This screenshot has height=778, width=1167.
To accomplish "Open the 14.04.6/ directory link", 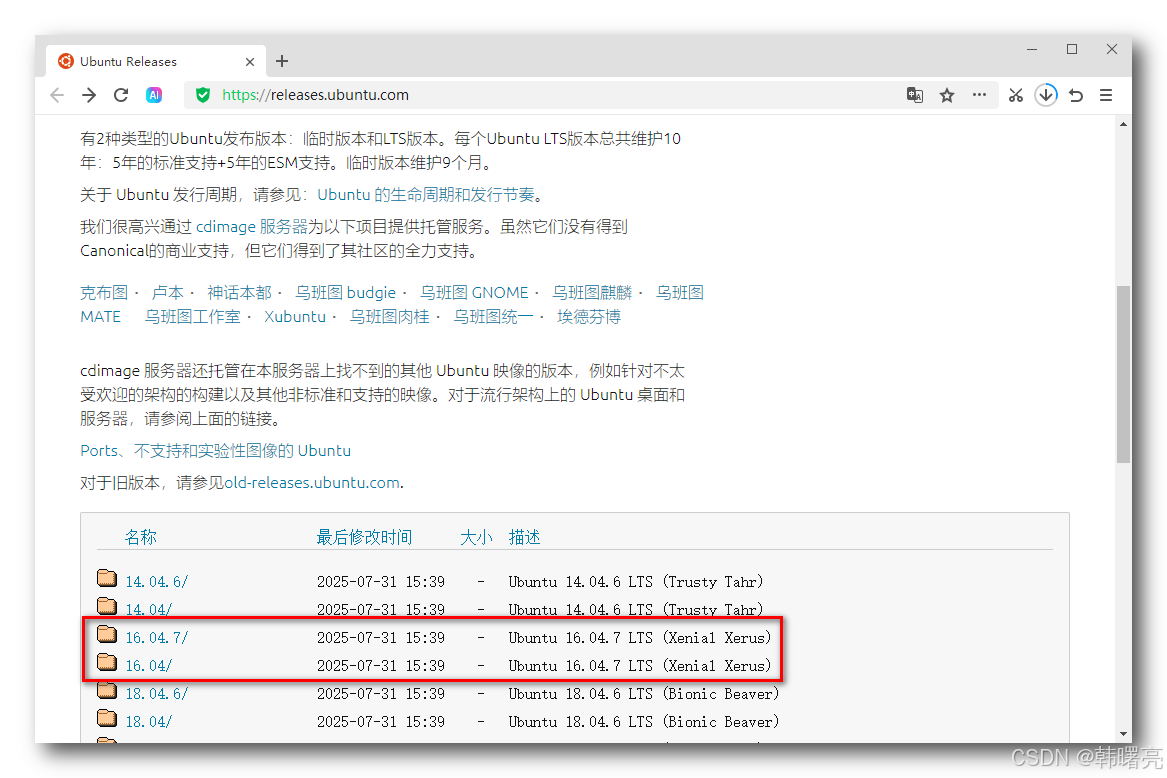I will click(156, 582).
